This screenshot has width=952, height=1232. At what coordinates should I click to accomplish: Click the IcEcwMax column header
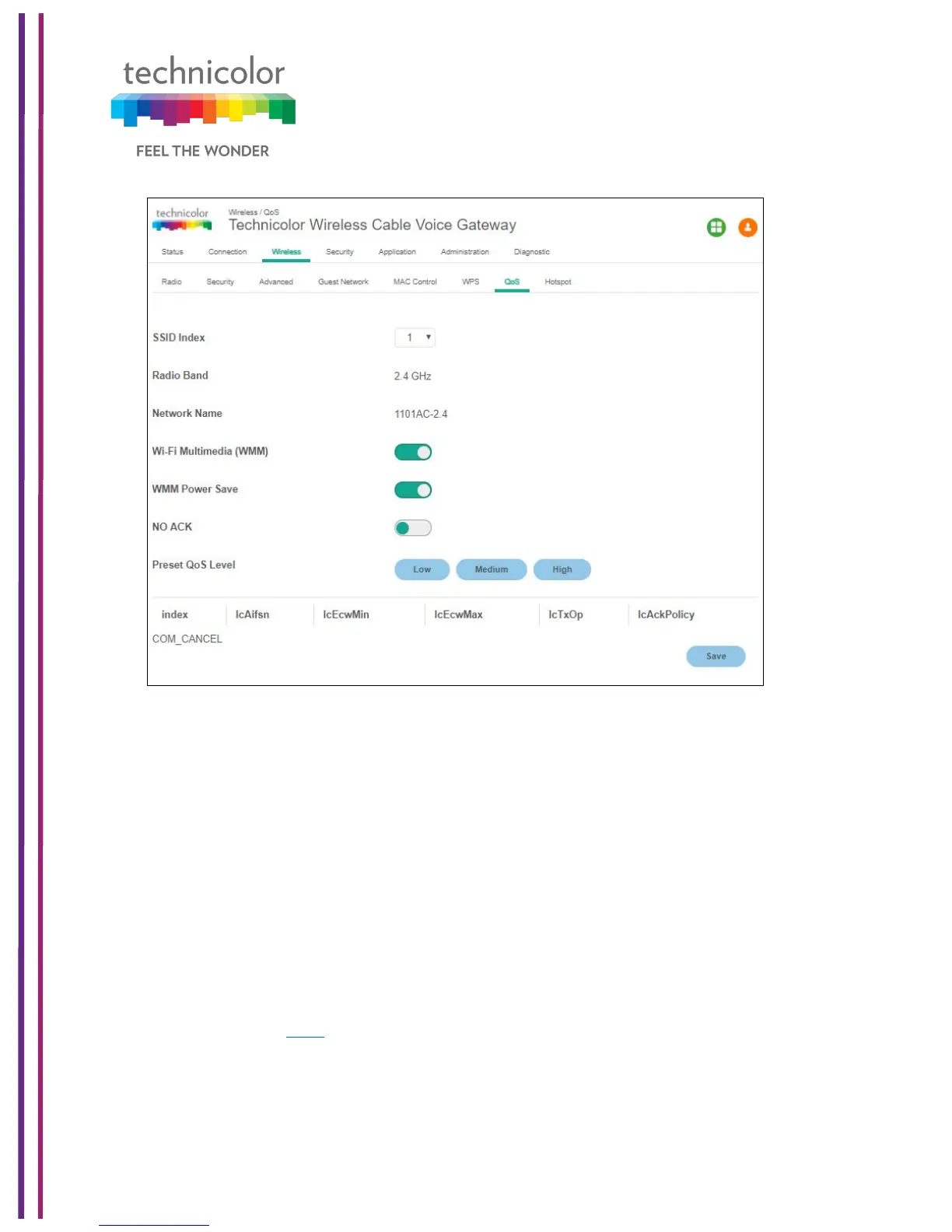pos(458,614)
